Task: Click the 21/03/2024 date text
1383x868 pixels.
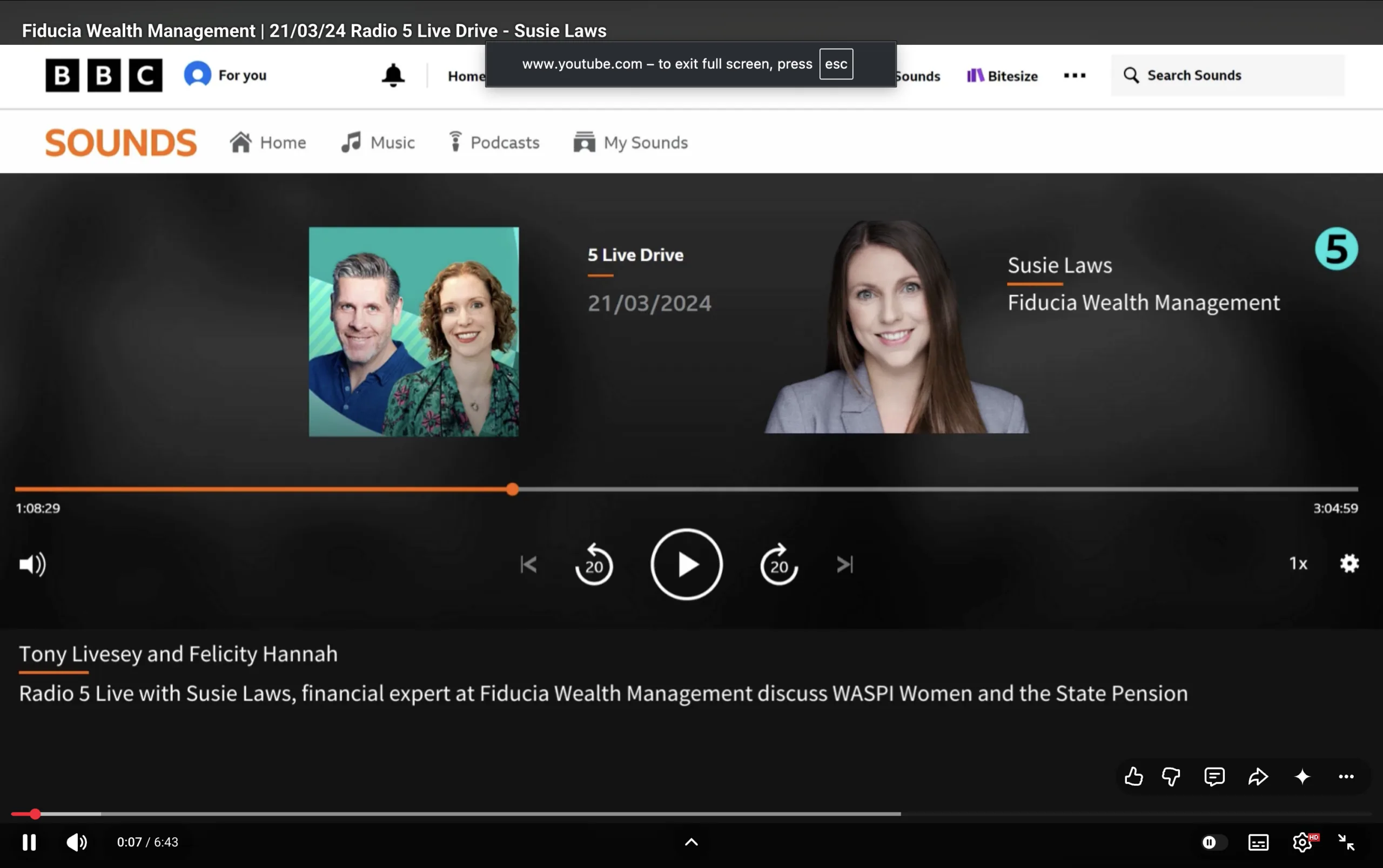Action: point(649,303)
